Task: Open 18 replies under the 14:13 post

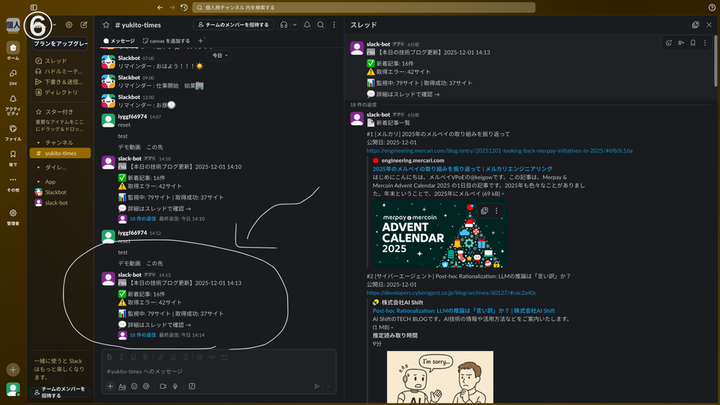Action: coord(142,335)
